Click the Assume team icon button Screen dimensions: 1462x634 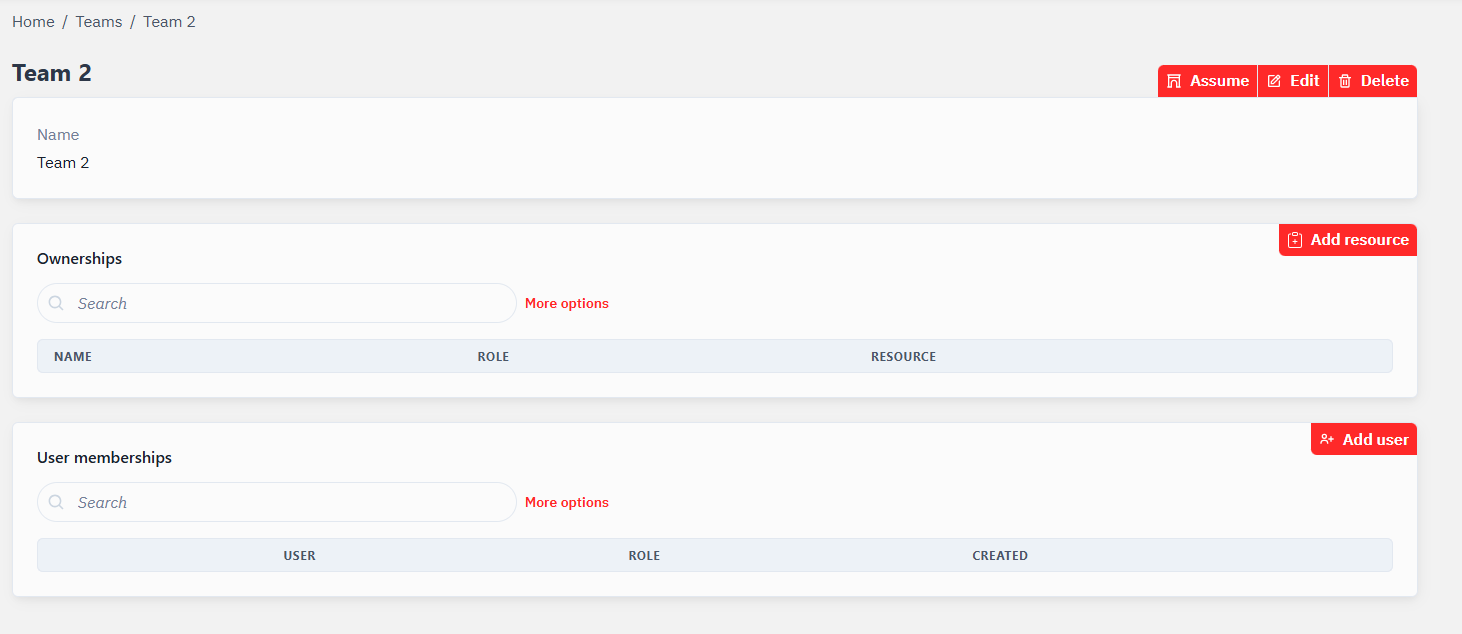1174,81
